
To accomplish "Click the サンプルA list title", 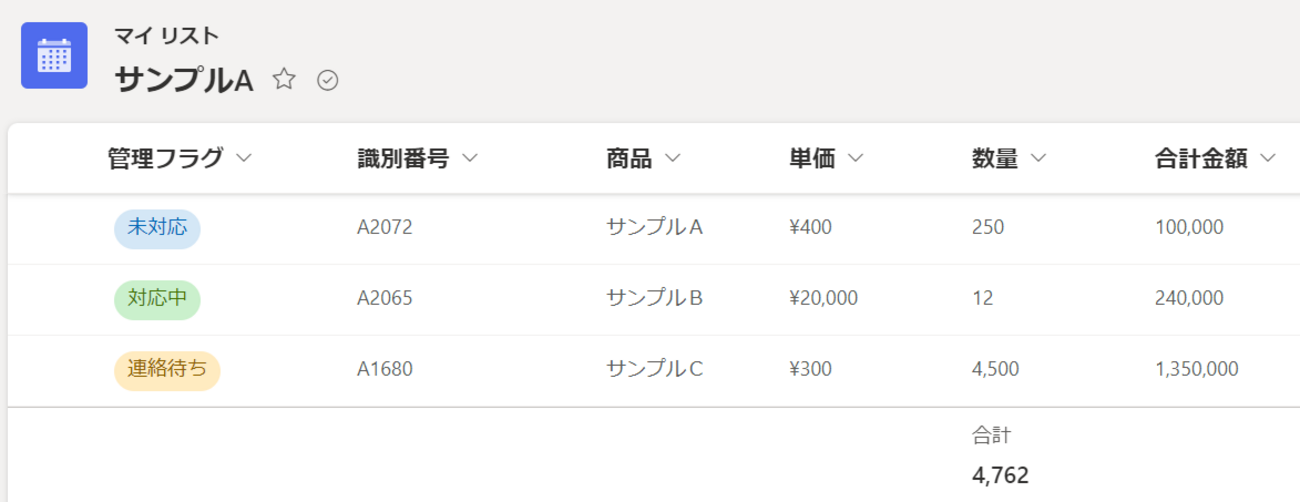I will point(184,80).
